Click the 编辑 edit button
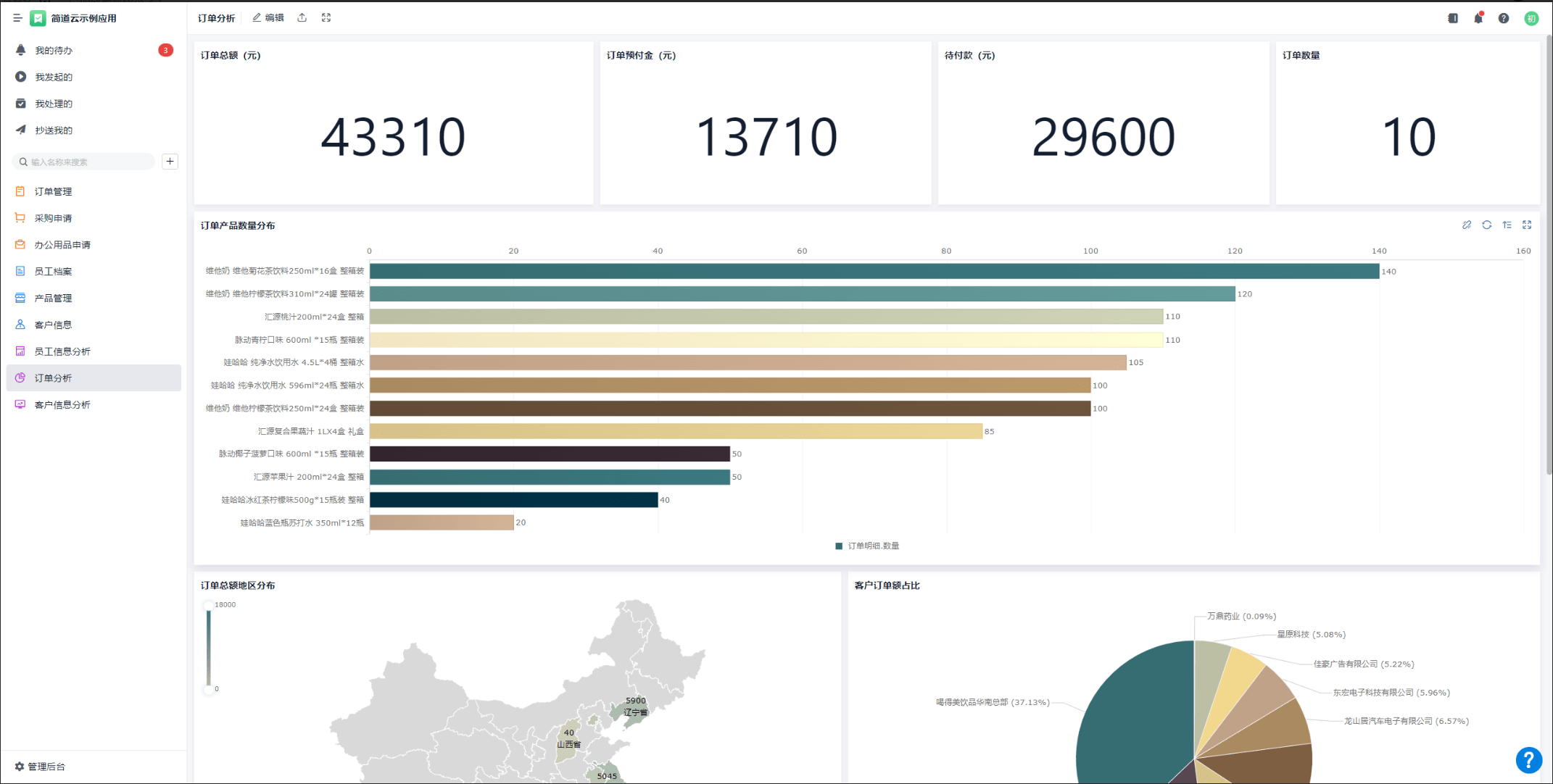1553x784 pixels. [x=268, y=18]
